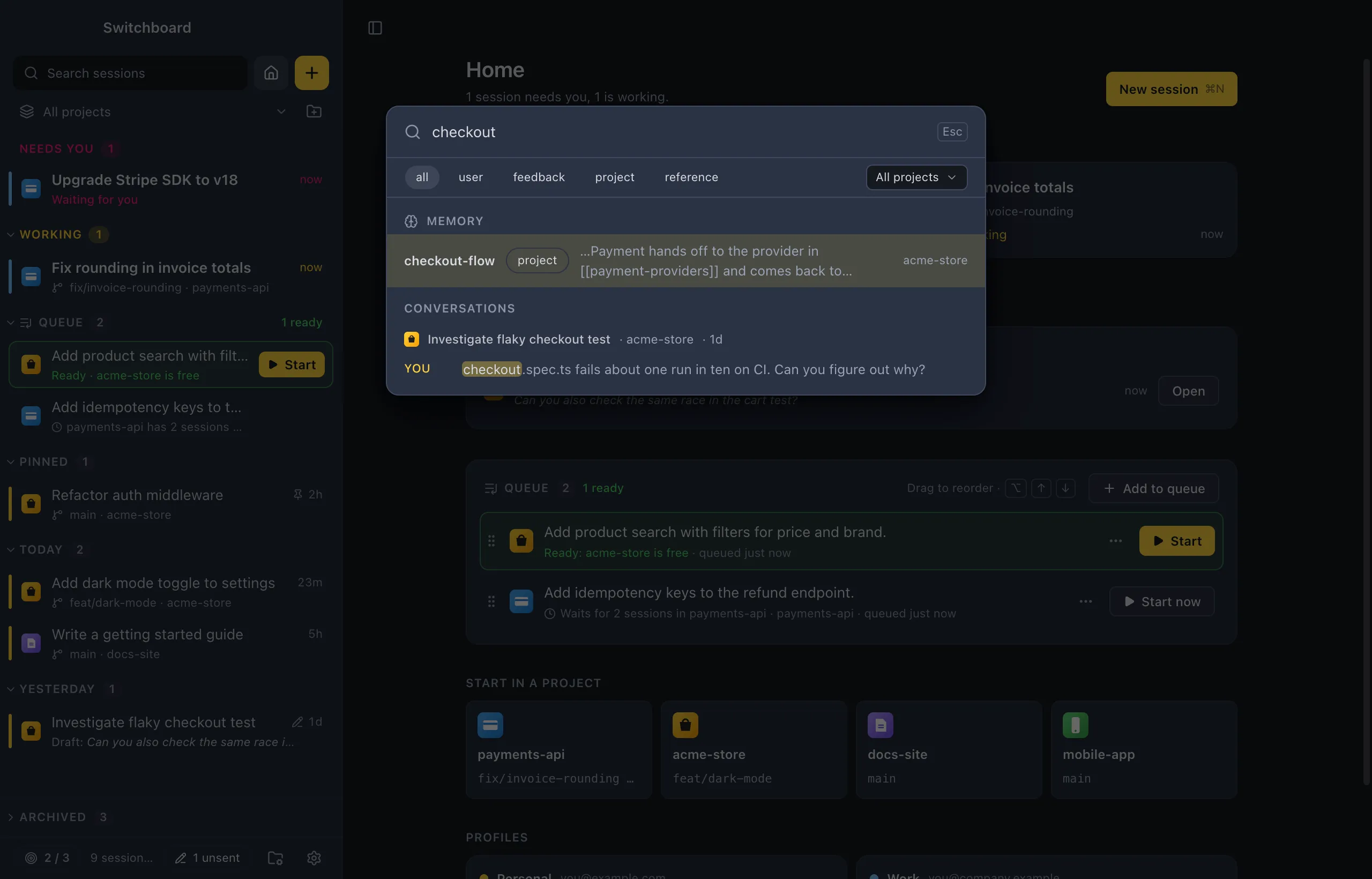1372x879 pixels.
Task: Open checkout-flow memory result
Action: click(685, 261)
